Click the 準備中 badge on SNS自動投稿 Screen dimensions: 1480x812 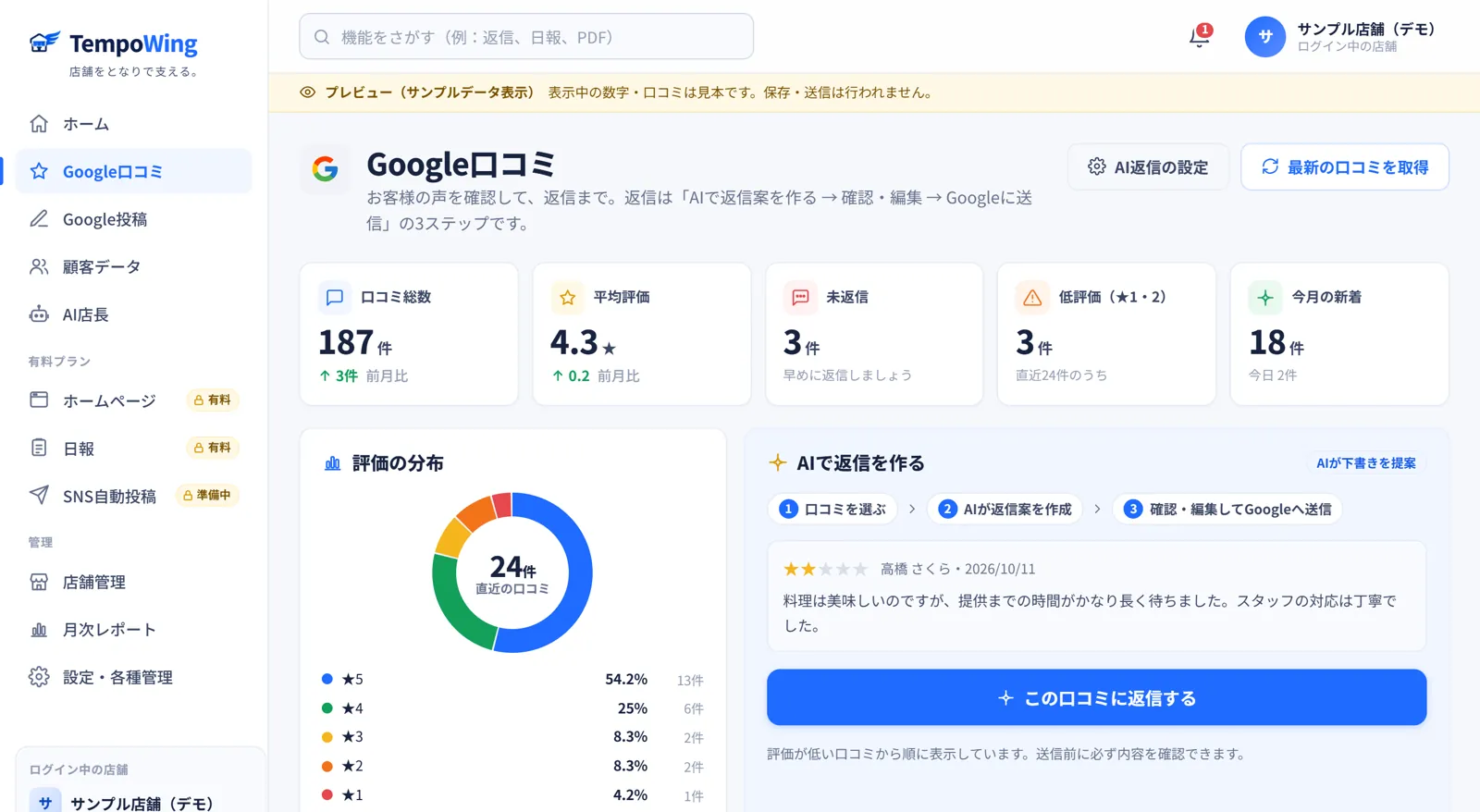pos(207,496)
